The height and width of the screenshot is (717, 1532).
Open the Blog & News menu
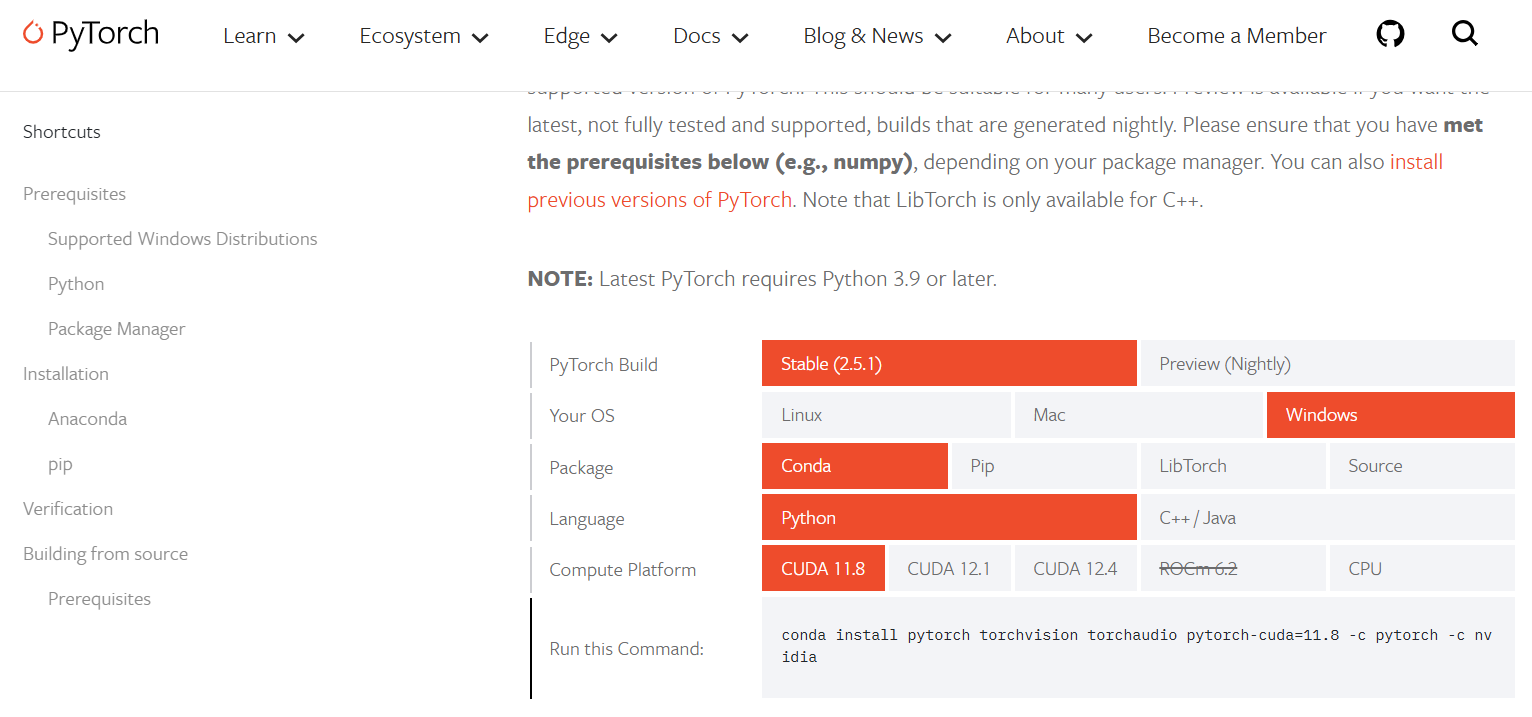tap(876, 36)
